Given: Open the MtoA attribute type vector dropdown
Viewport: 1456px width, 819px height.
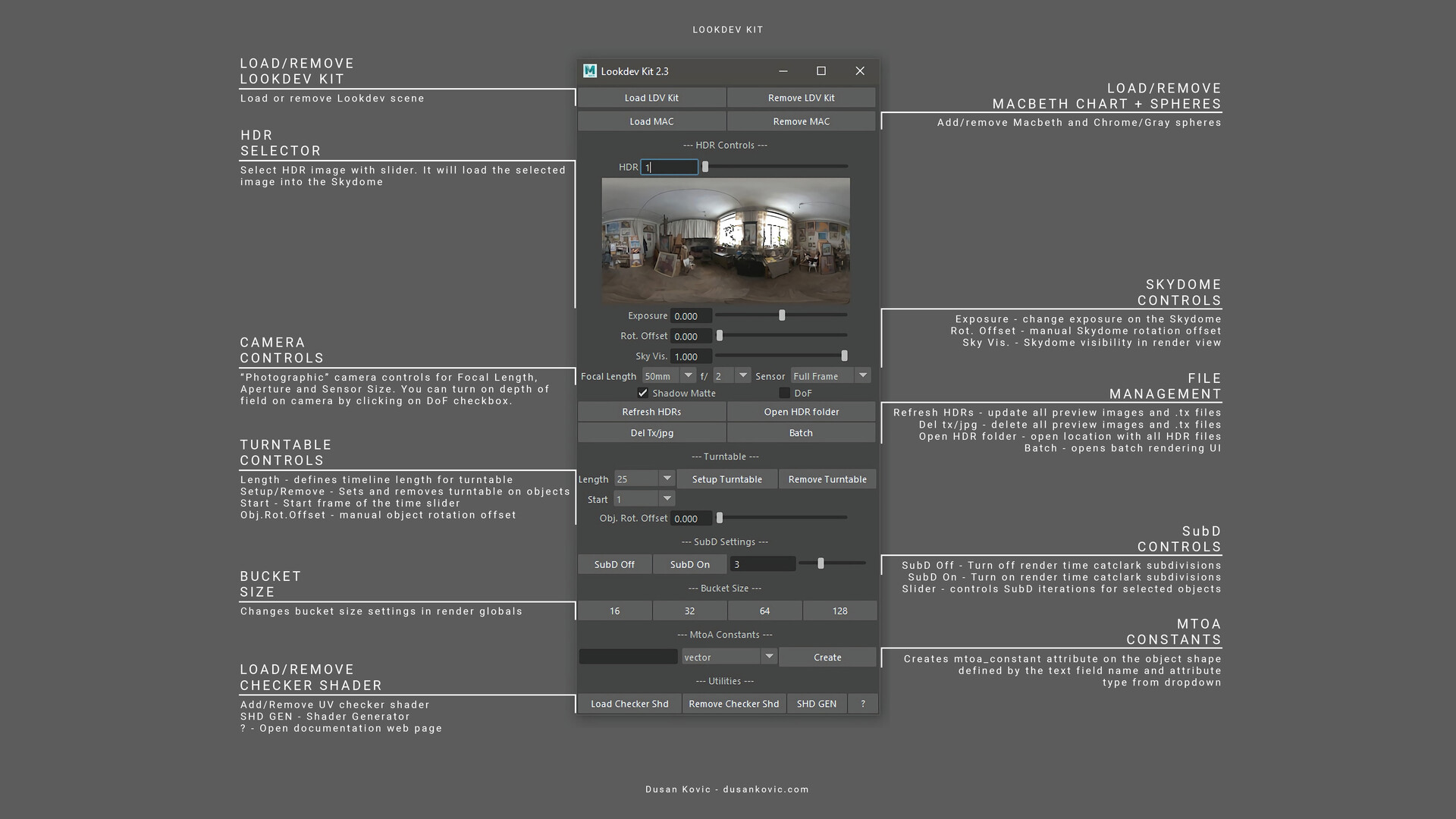Looking at the screenshot, I should 769,656.
